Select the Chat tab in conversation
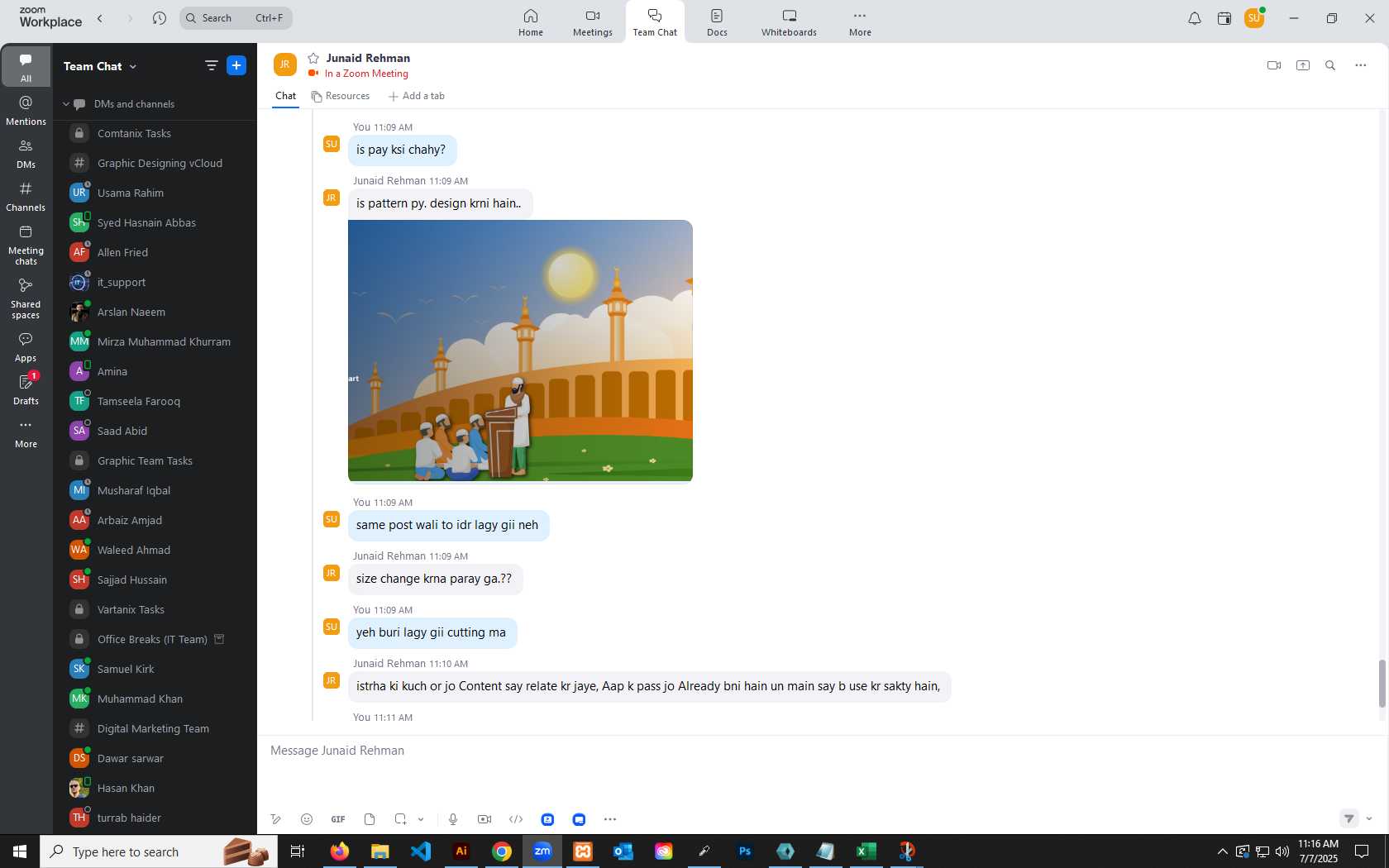 (285, 96)
